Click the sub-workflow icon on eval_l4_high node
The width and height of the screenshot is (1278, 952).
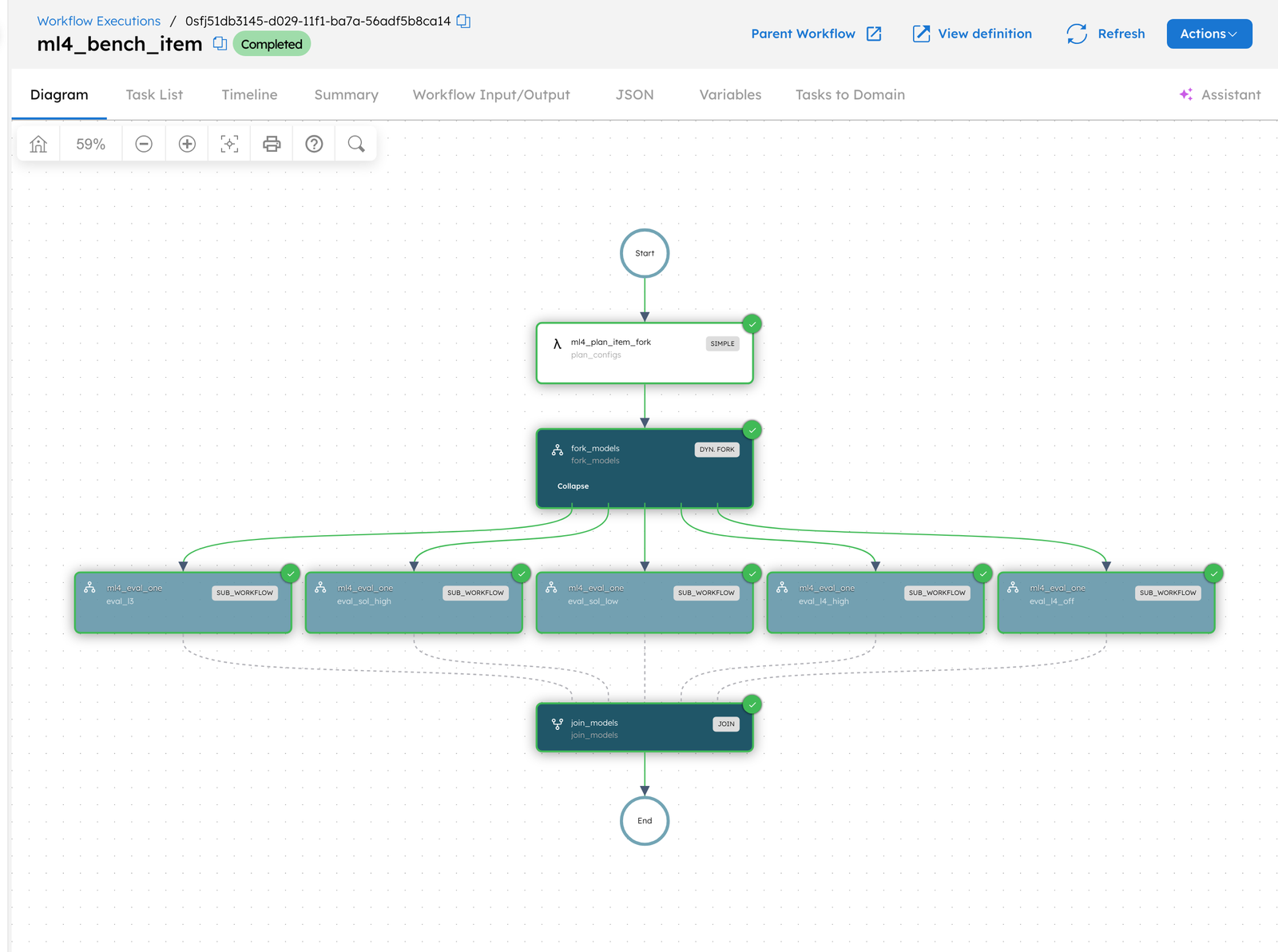[x=782, y=587]
